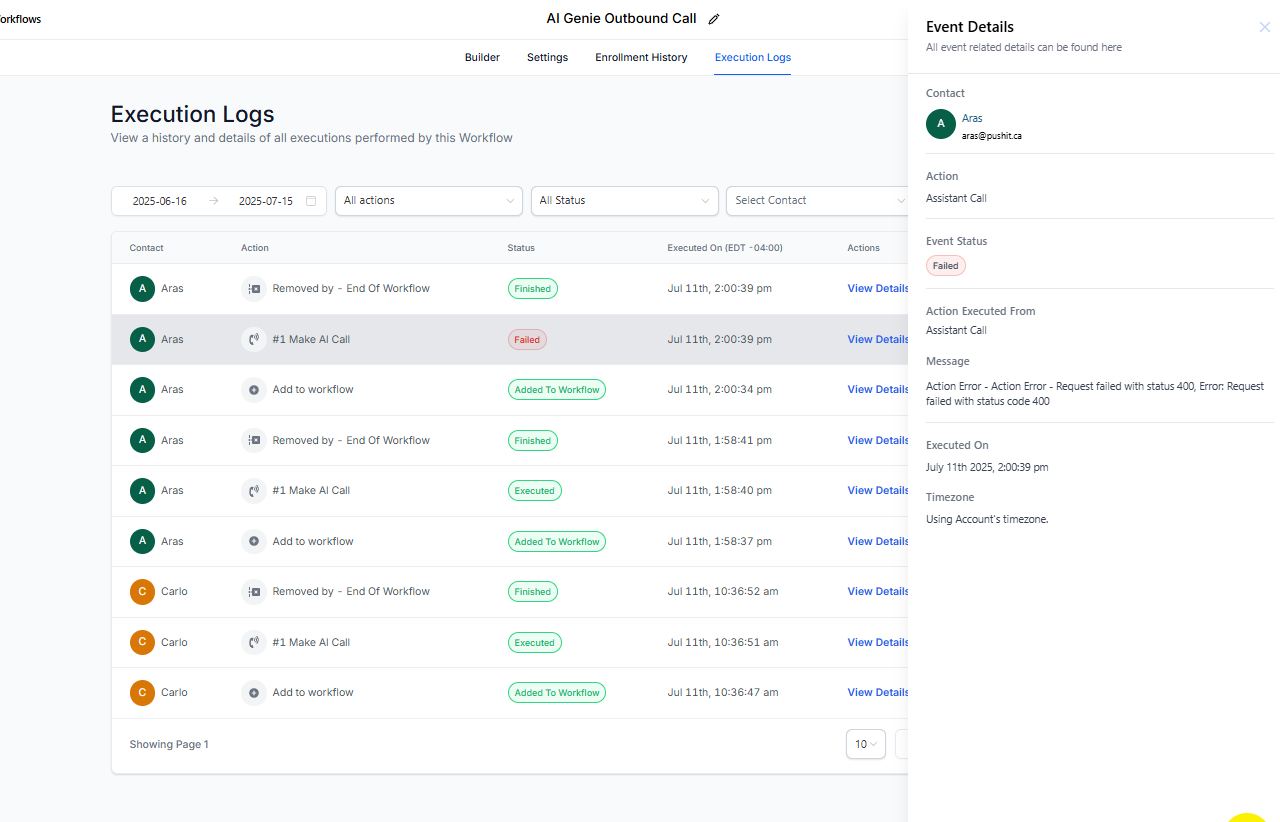Click Aras avatar in Event Details panel
Screen dimensions: 1280x822
[x=940, y=125]
